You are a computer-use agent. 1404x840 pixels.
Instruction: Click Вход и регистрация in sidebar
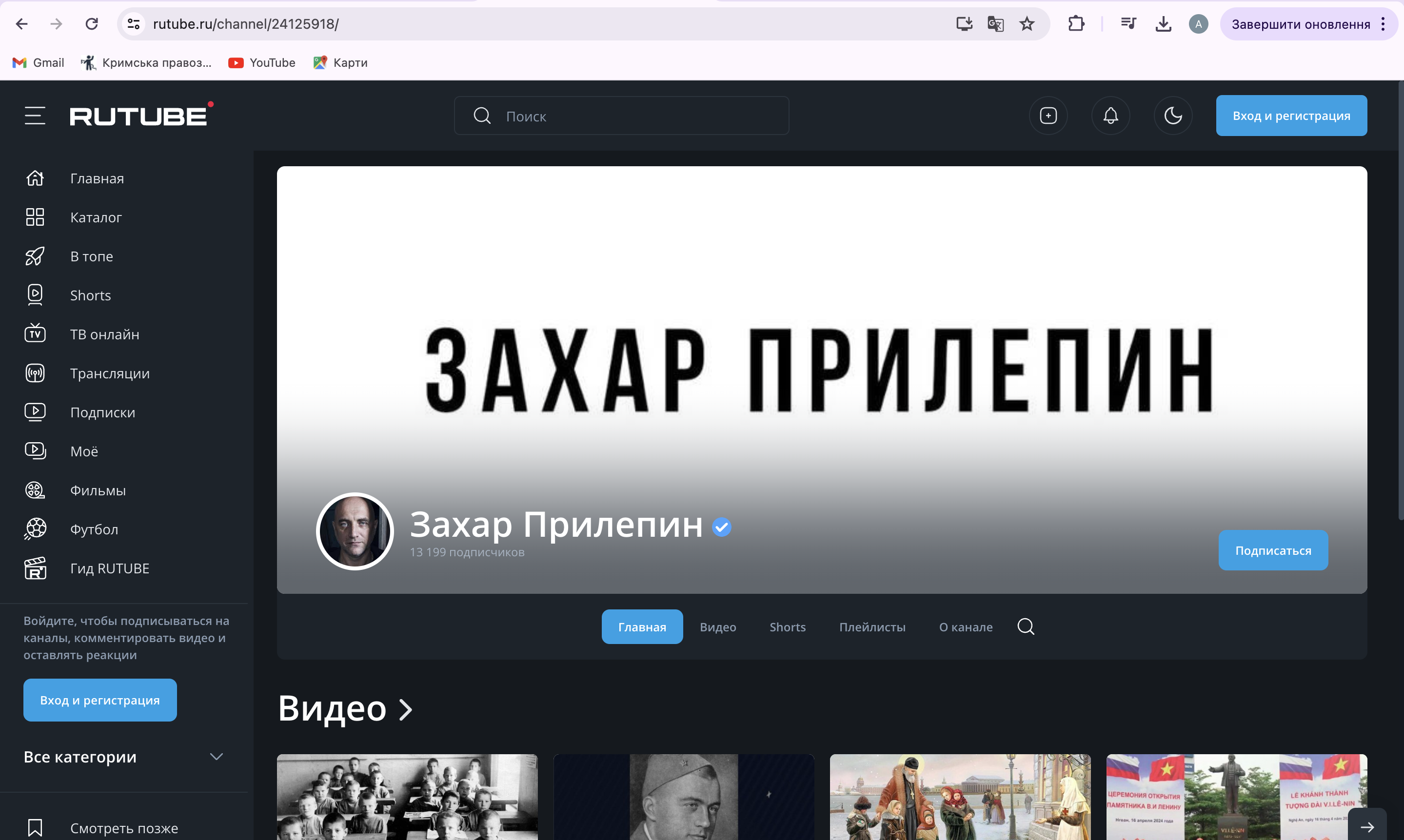[x=99, y=700]
